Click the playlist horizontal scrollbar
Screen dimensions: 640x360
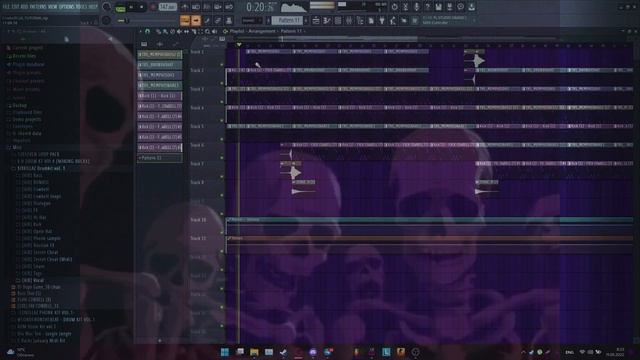pyautogui.click(x=349, y=38)
